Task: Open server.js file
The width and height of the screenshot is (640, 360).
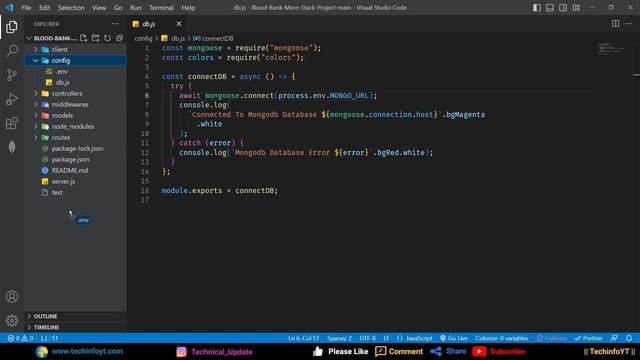Action: coord(76,182)
